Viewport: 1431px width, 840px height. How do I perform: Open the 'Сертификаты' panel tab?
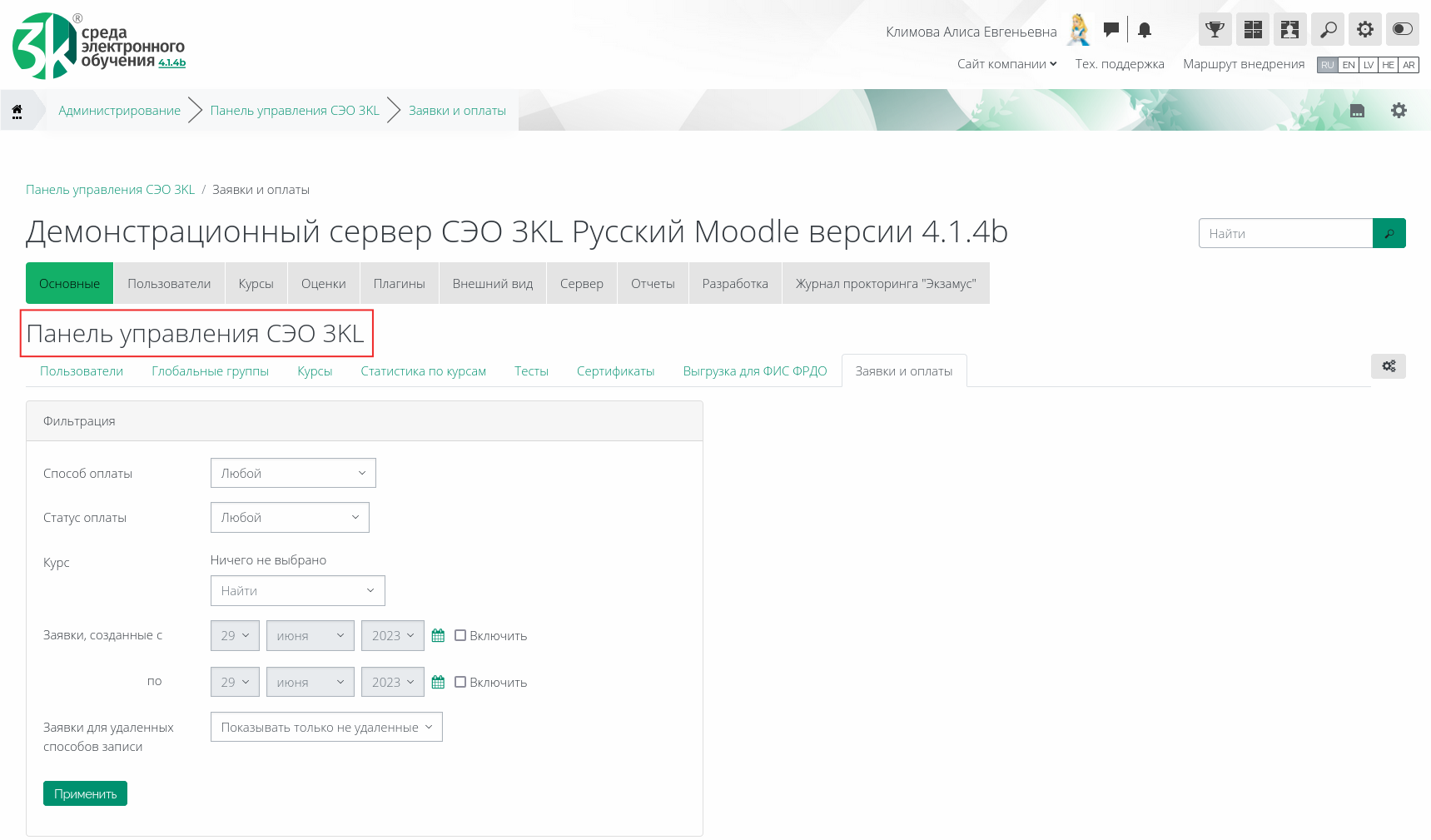pos(615,371)
